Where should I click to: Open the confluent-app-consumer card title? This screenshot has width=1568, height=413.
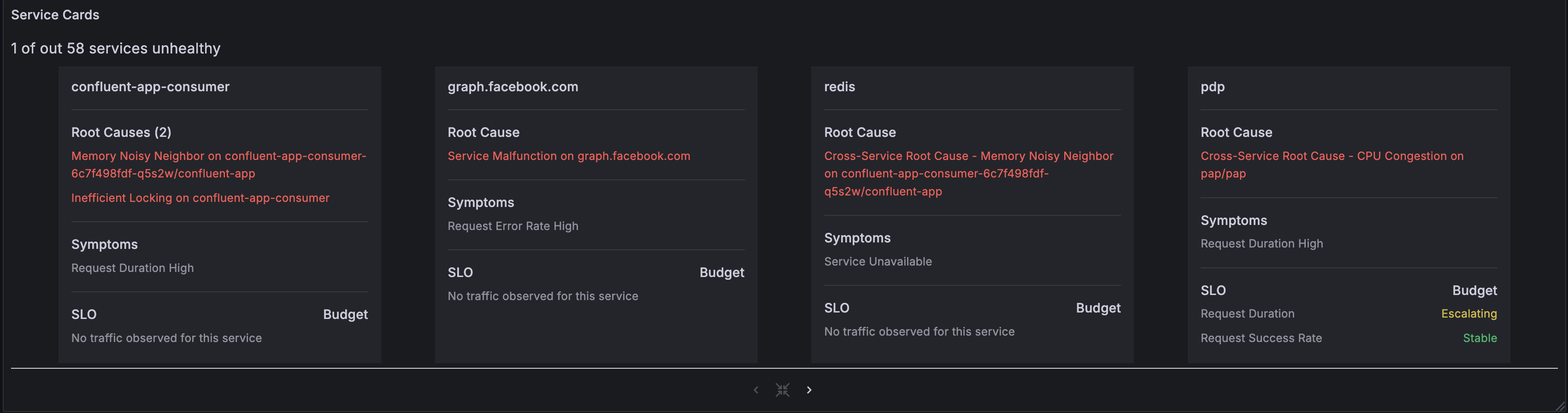150,87
